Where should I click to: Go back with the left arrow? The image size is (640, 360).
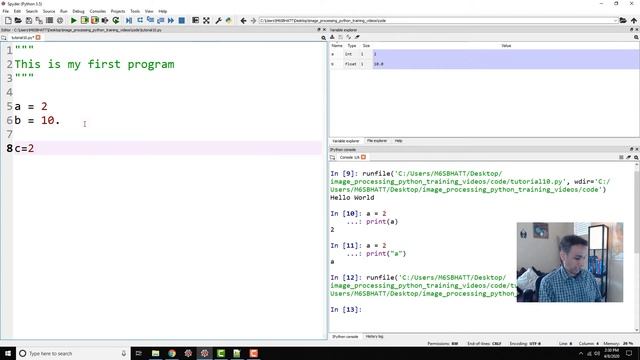tap(243, 20)
